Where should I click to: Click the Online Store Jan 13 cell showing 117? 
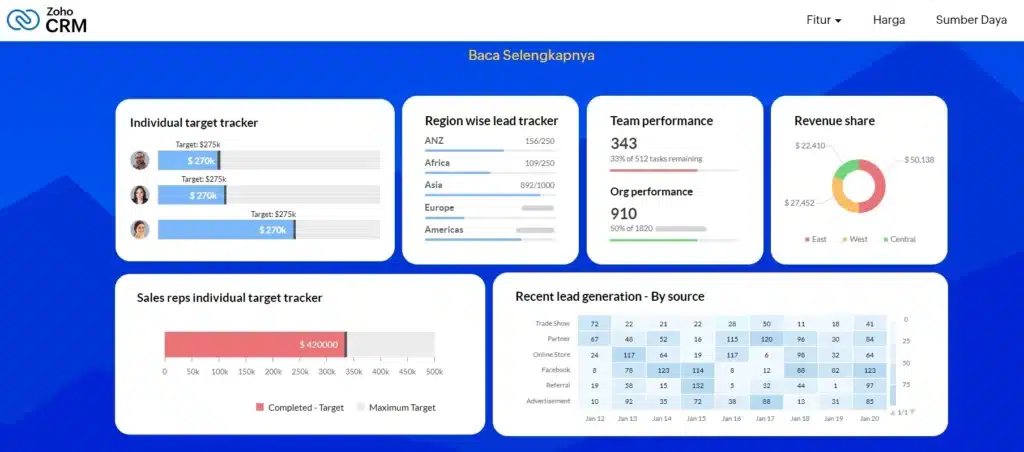pos(629,355)
